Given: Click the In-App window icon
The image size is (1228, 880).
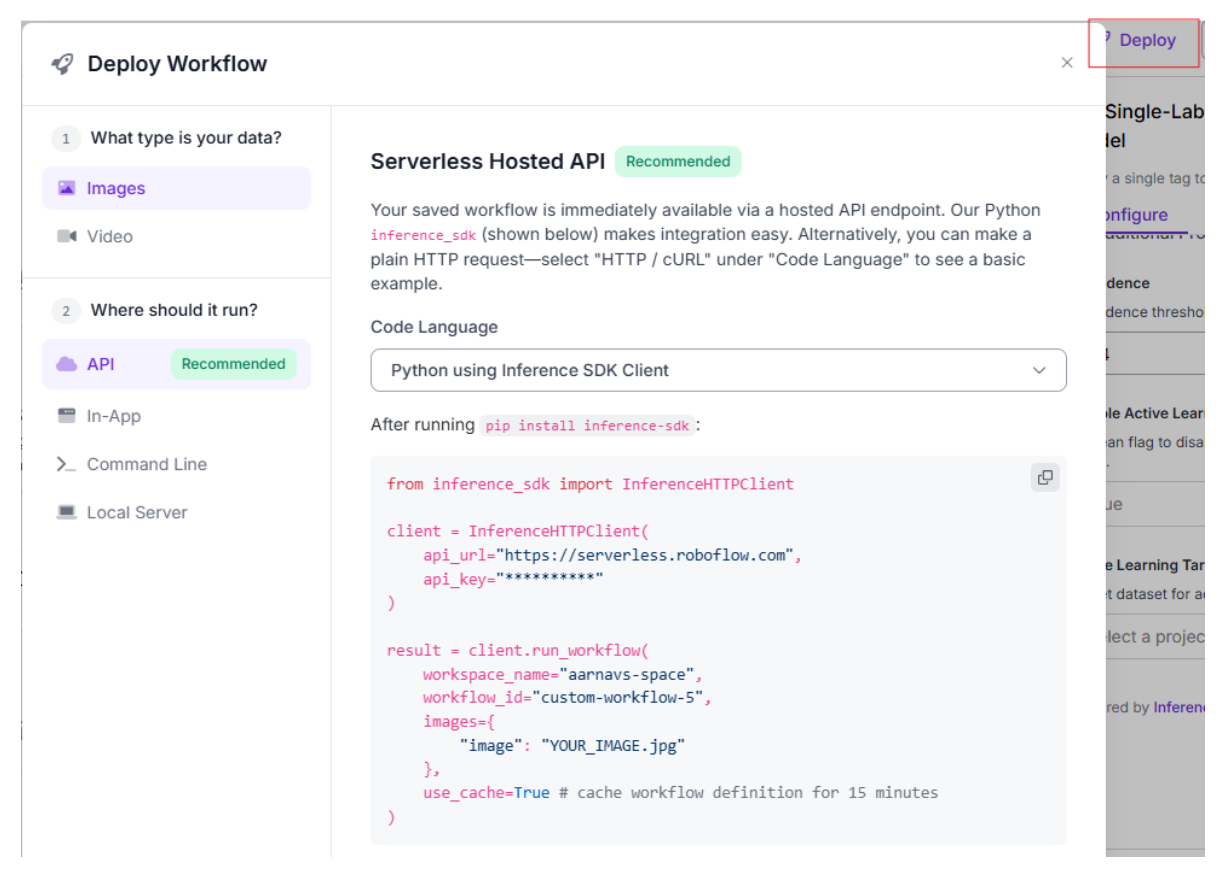Looking at the screenshot, I should tap(67, 416).
